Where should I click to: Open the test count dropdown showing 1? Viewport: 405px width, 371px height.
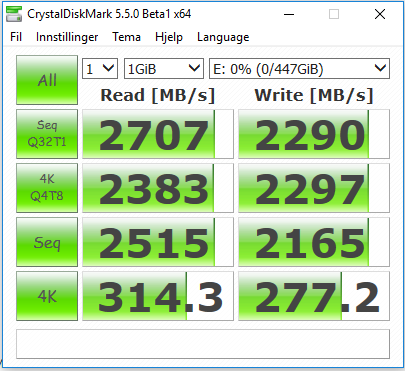click(x=100, y=69)
